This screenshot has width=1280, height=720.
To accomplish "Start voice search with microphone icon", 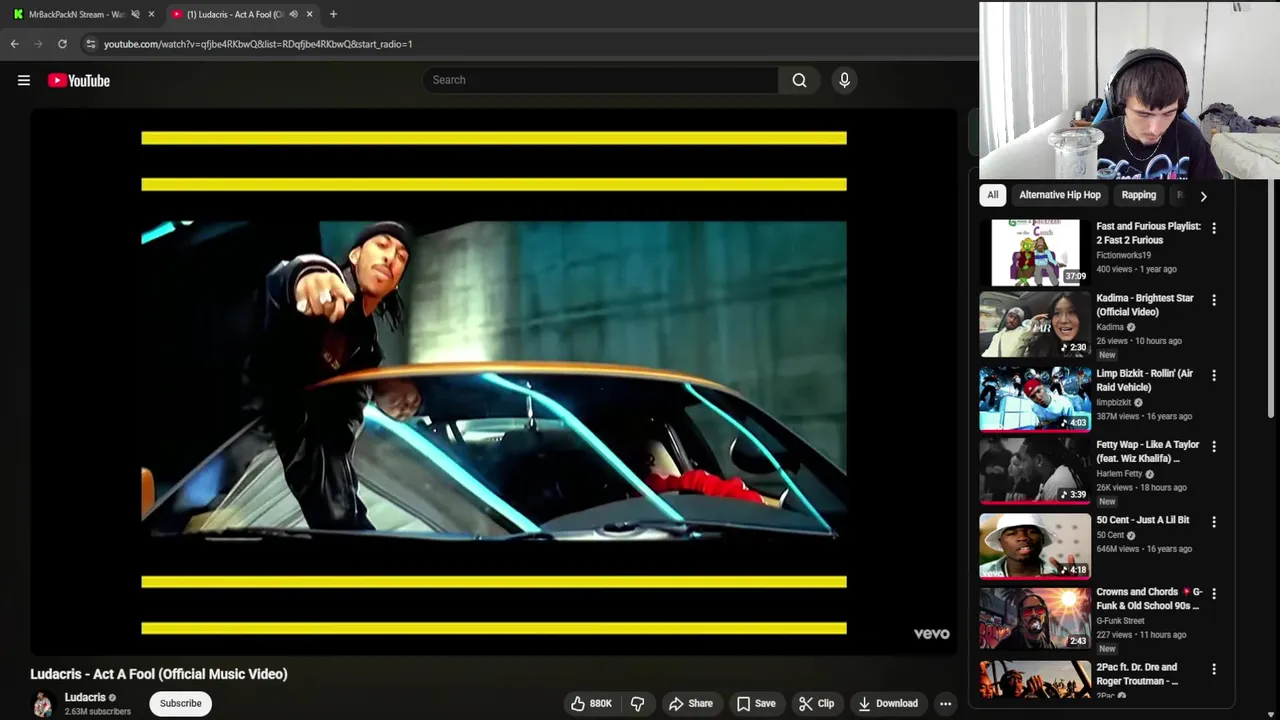I will point(844,80).
